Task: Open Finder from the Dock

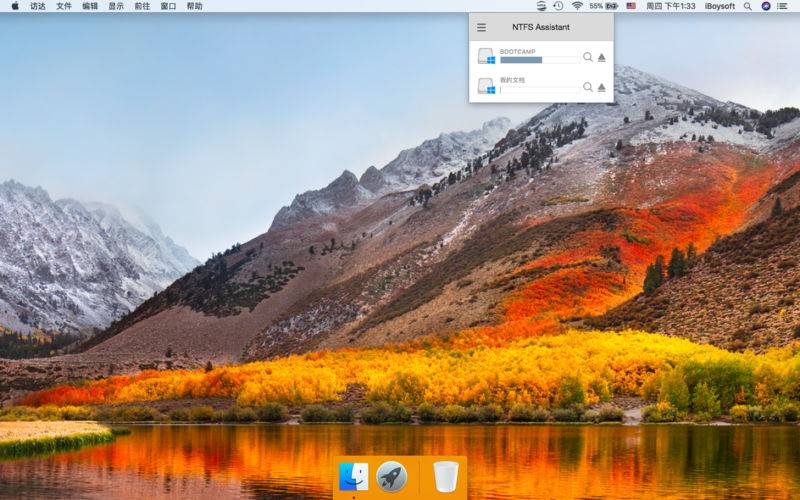Action: (x=354, y=477)
